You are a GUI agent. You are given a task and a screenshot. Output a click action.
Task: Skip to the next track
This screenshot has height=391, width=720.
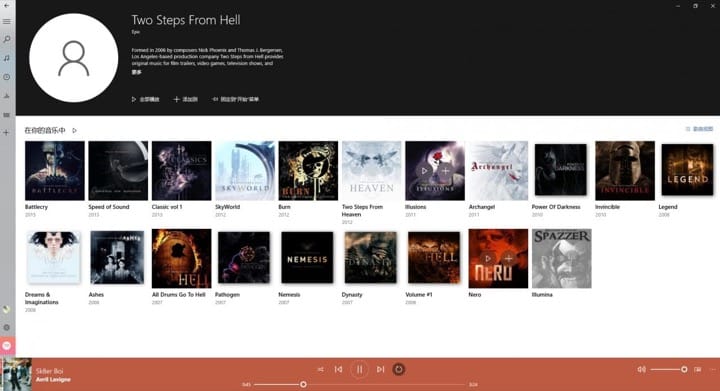tap(380, 369)
